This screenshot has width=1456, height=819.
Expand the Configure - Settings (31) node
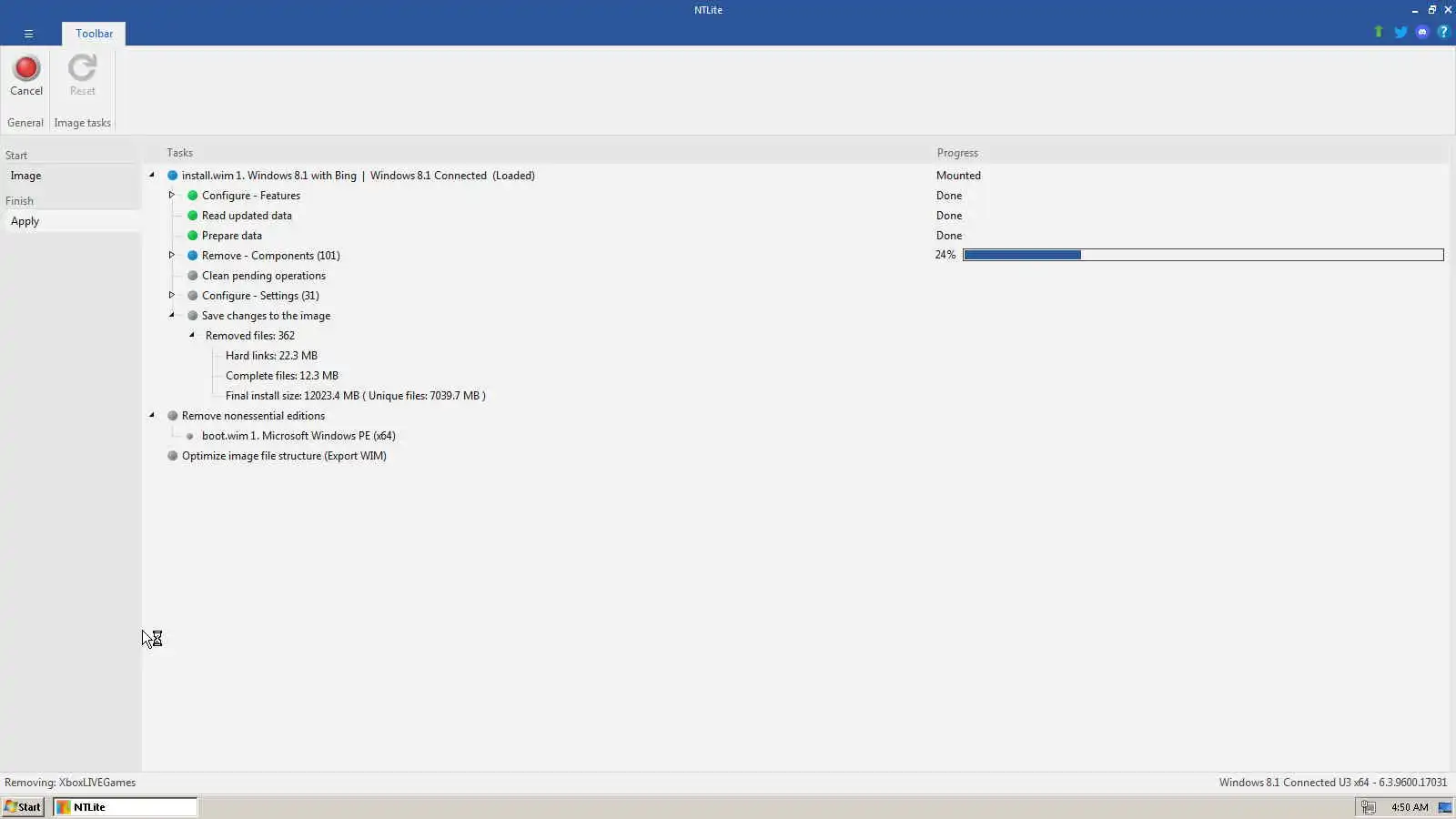tap(171, 295)
